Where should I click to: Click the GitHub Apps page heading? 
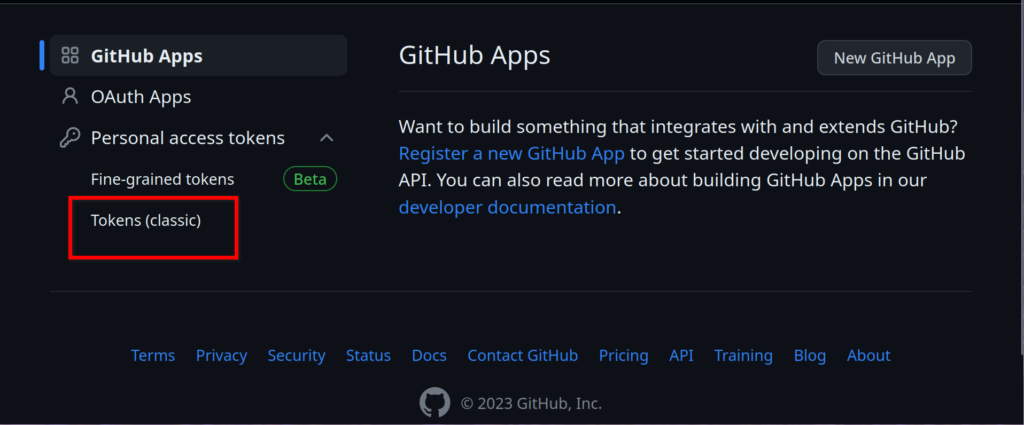[475, 55]
